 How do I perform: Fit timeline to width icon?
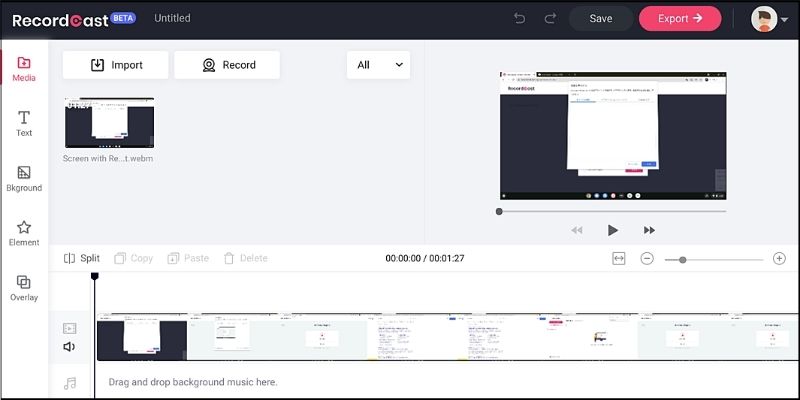tap(618, 259)
